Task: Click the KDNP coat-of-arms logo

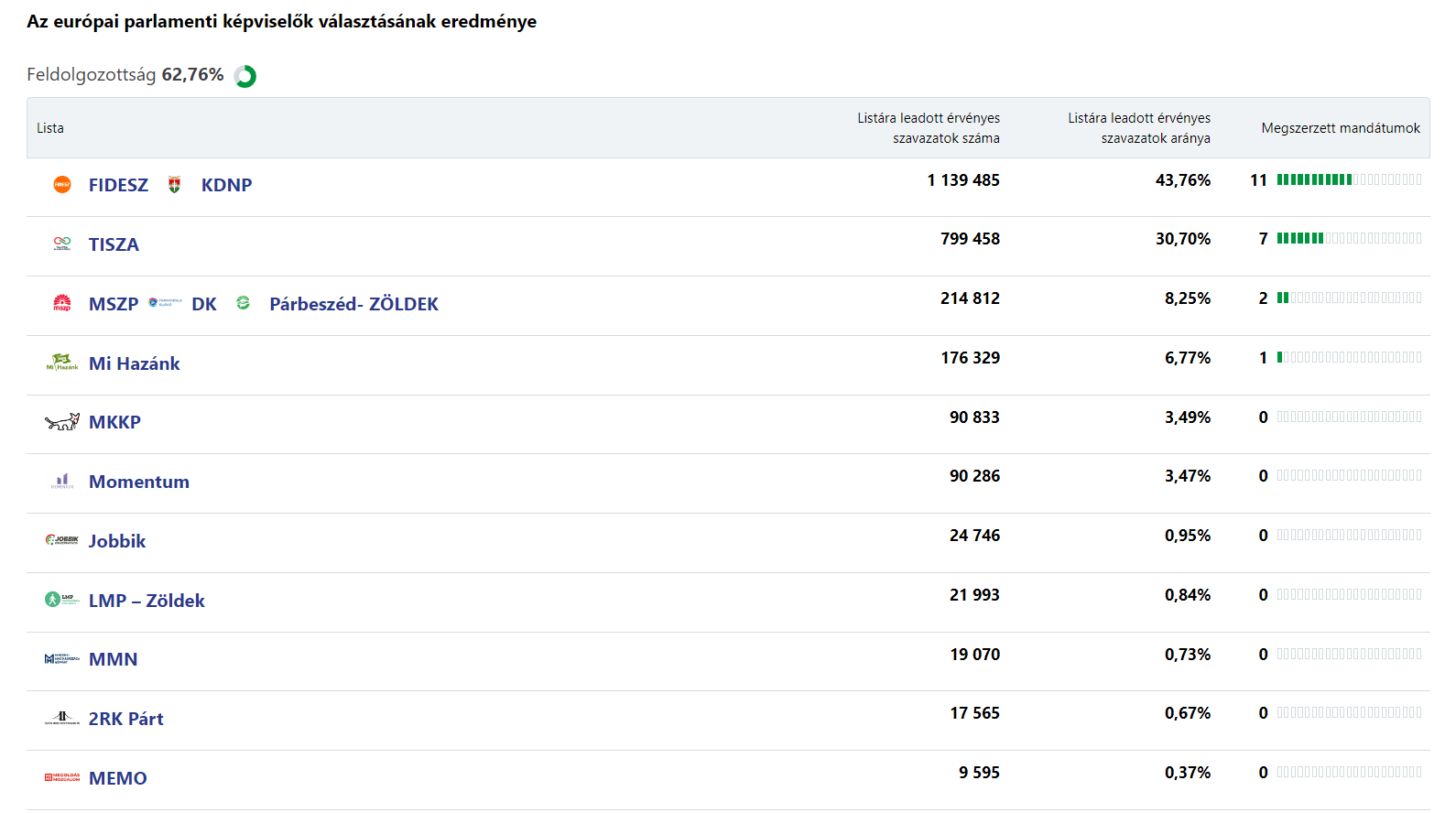Action: pyautogui.click(x=174, y=184)
